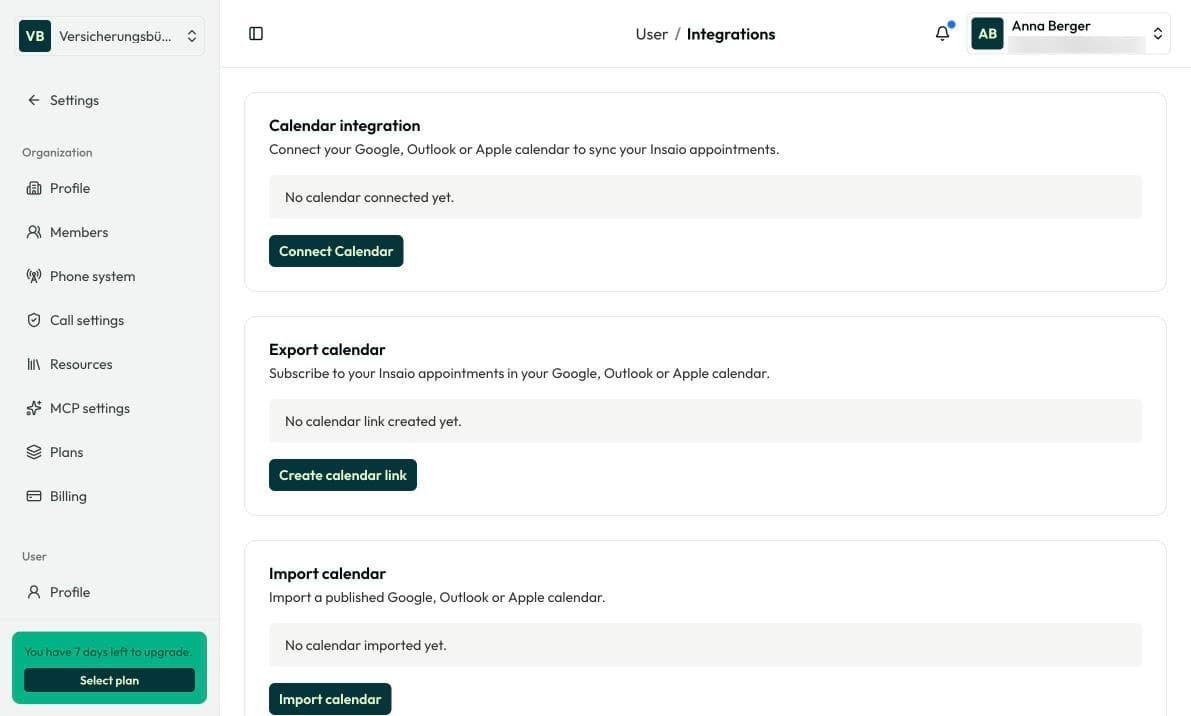Click the Organization section label

pyautogui.click(x=57, y=153)
